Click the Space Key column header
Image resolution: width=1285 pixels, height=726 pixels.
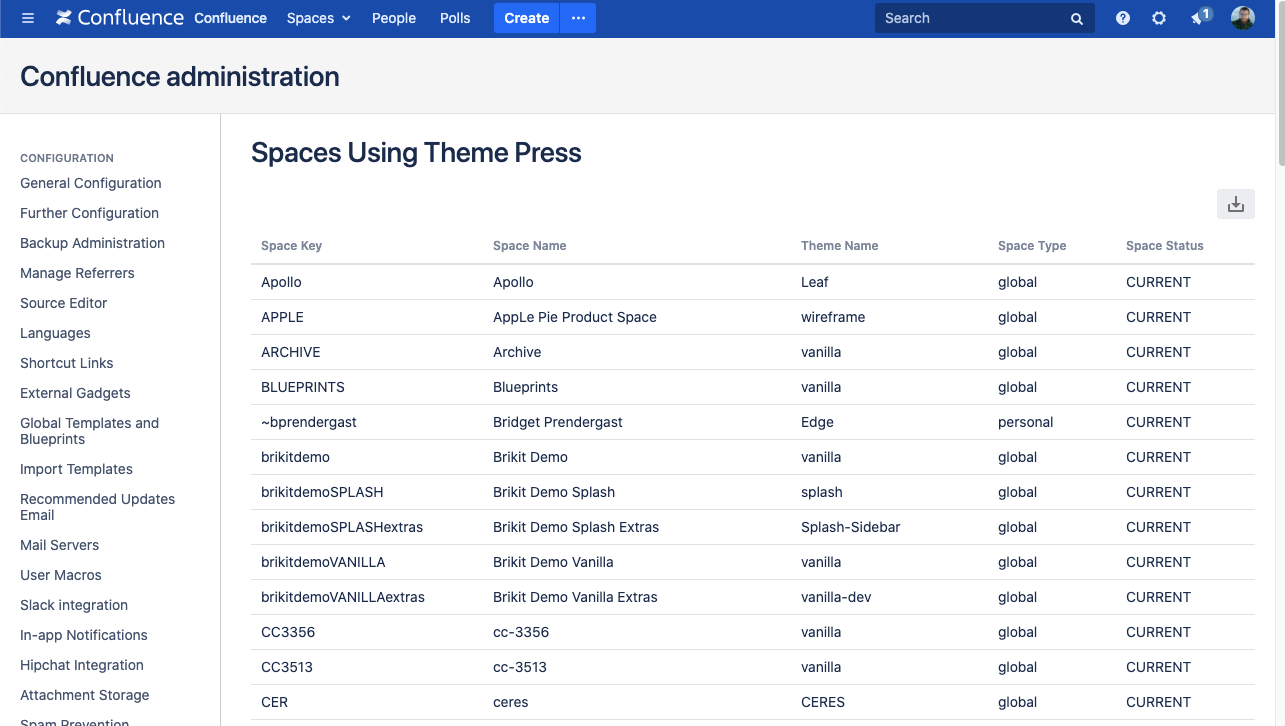[x=291, y=246]
